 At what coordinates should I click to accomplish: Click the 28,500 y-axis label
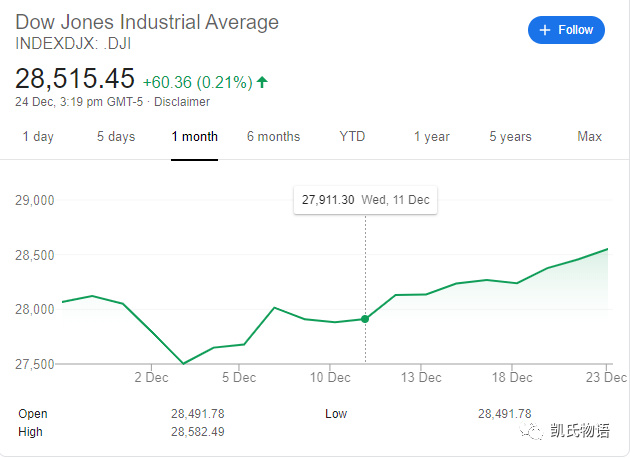[35, 255]
